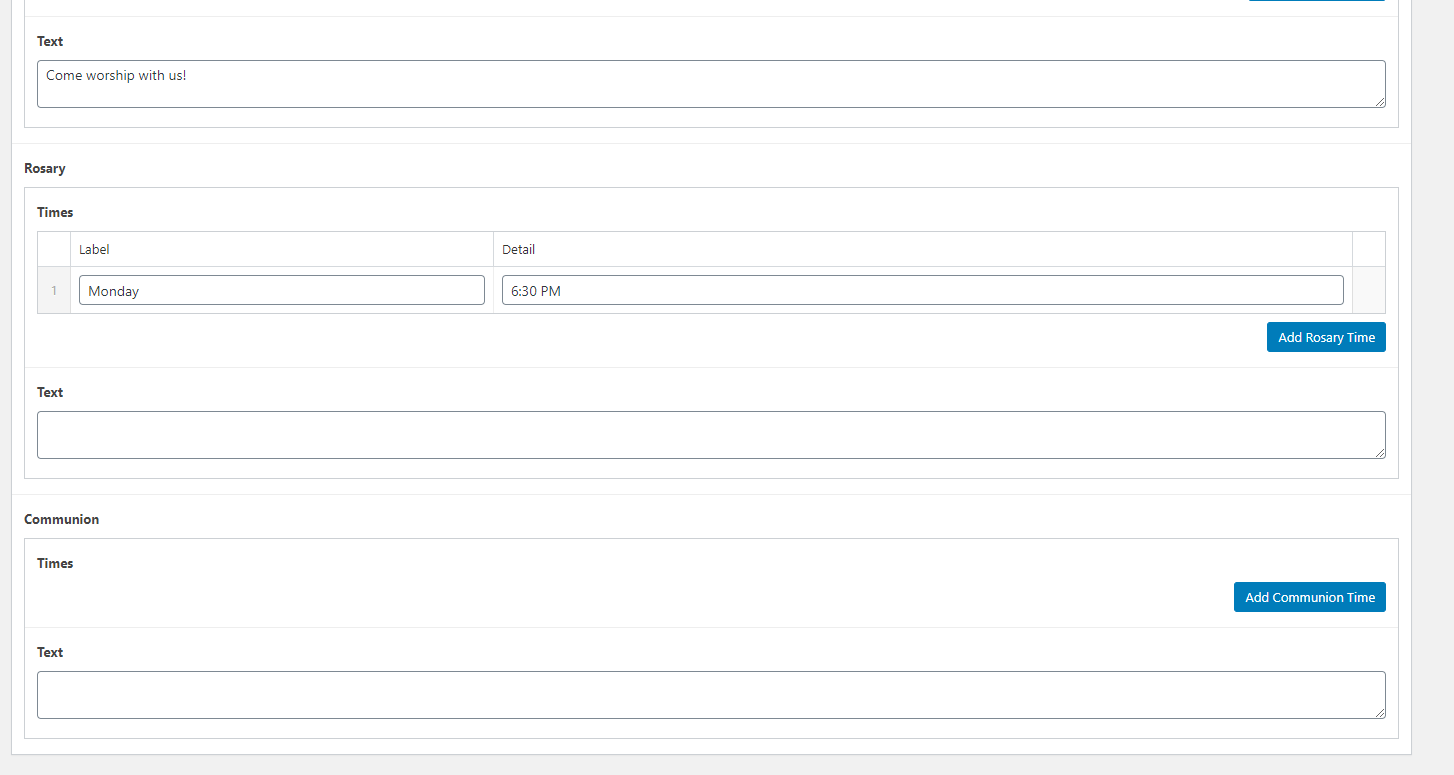Click the Text label in Communion section

point(50,652)
